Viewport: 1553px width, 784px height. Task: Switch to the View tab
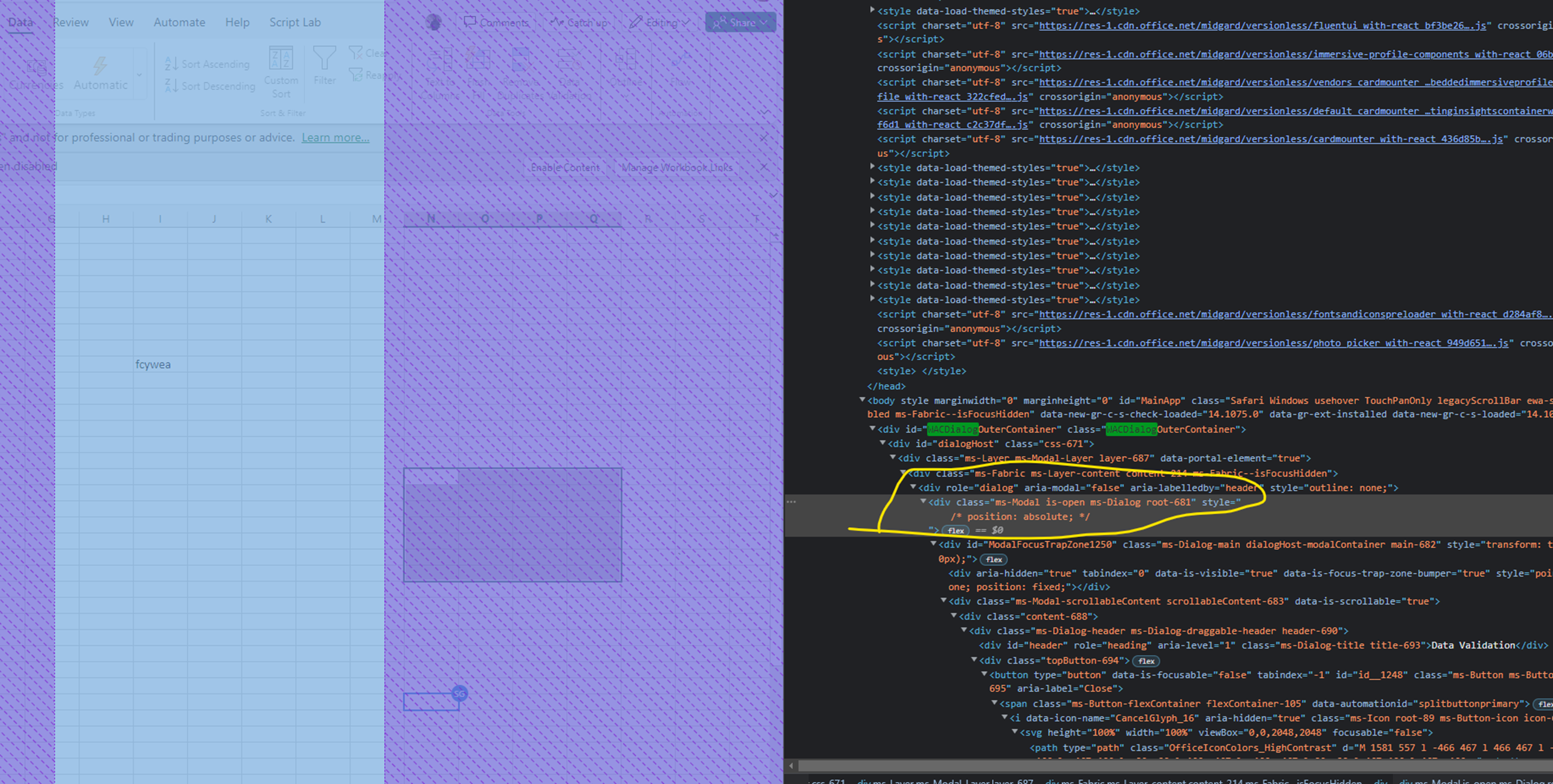point(121,22)
